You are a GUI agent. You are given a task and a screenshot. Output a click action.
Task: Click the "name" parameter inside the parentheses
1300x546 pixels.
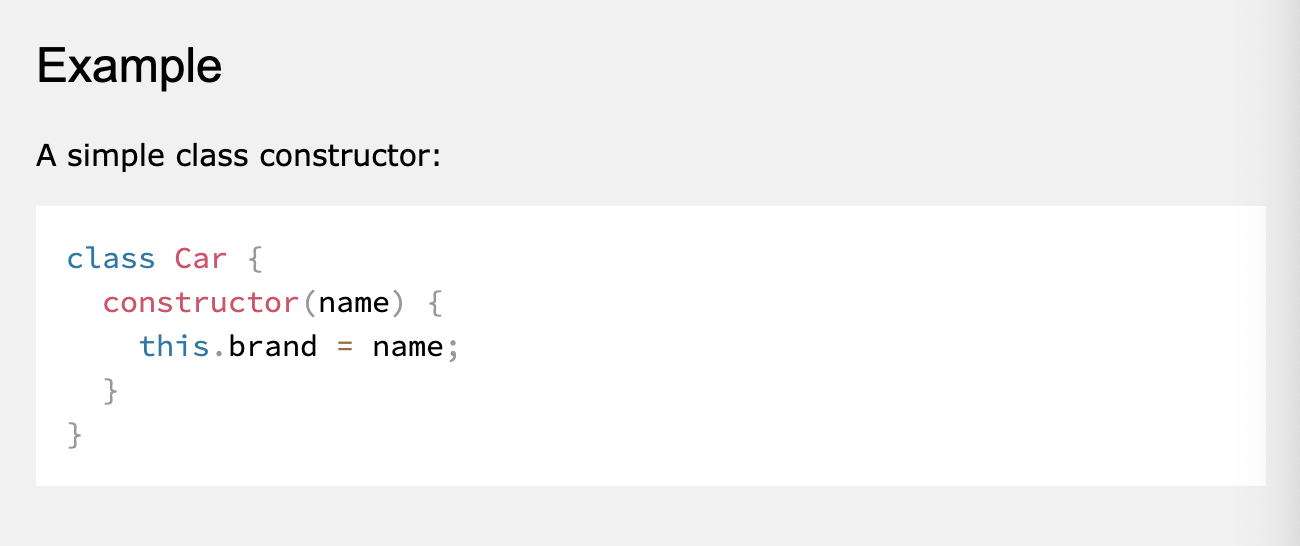353,302
